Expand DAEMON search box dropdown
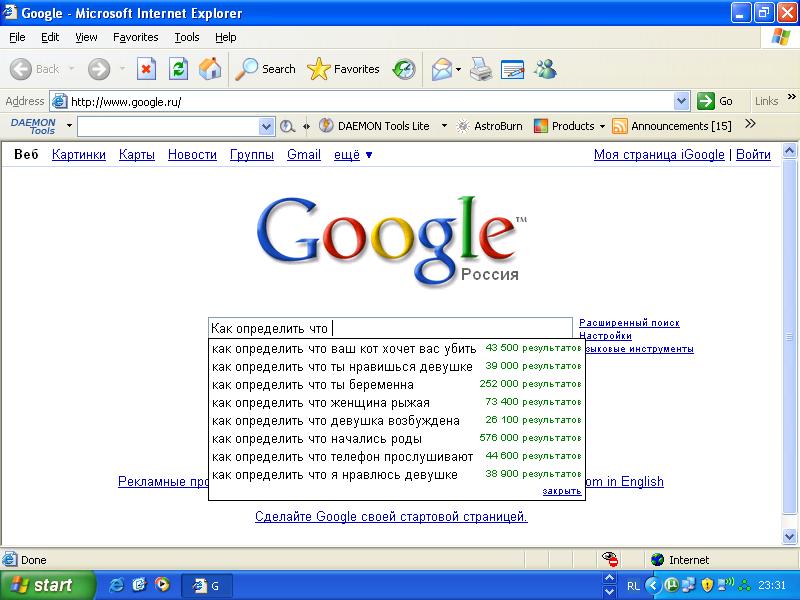 [266, 126]
